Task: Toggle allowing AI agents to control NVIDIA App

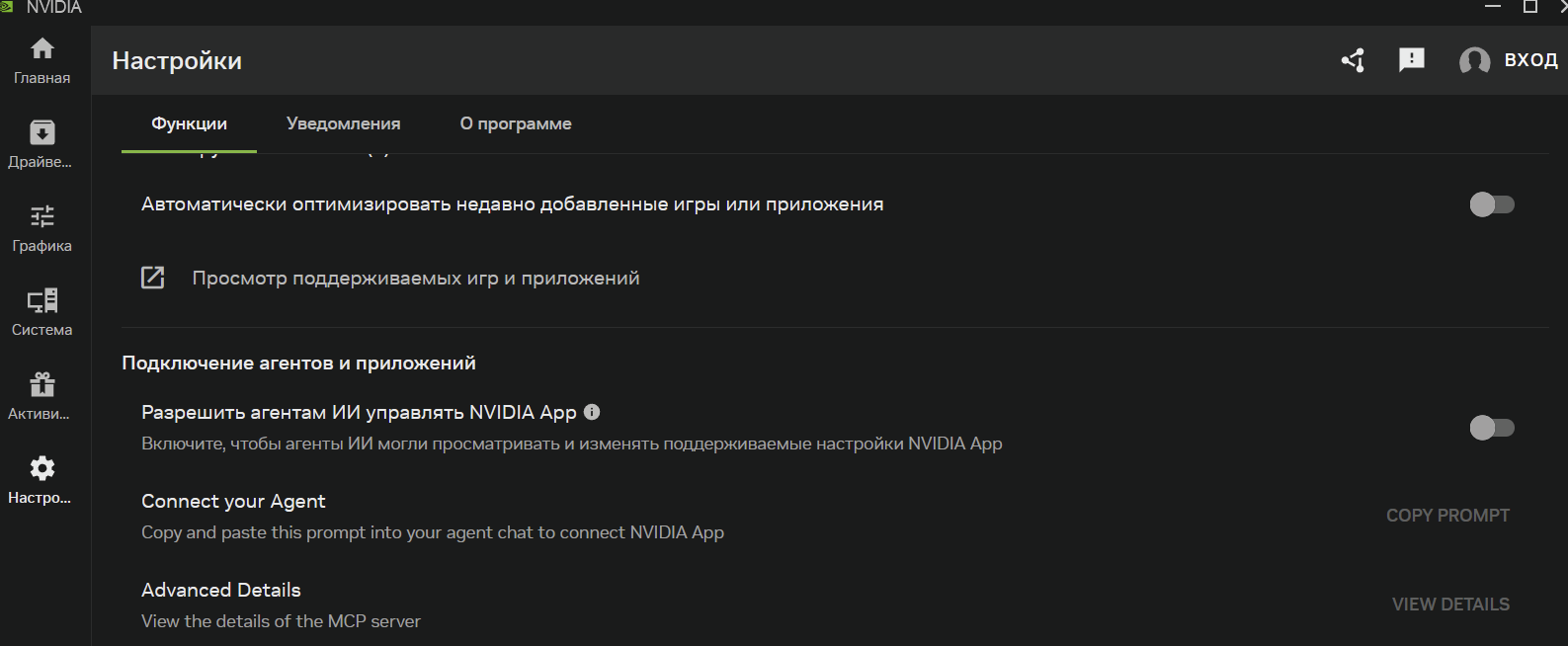Action: tap(1492, 428)
